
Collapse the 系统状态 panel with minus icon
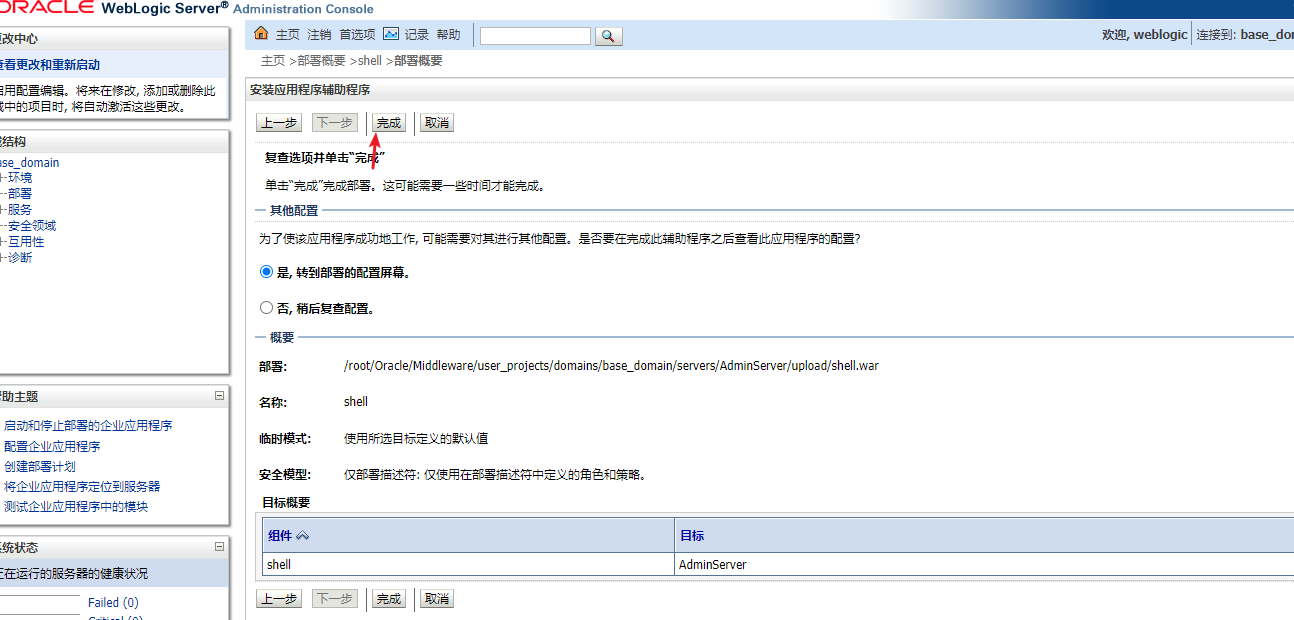pos(219,547)
